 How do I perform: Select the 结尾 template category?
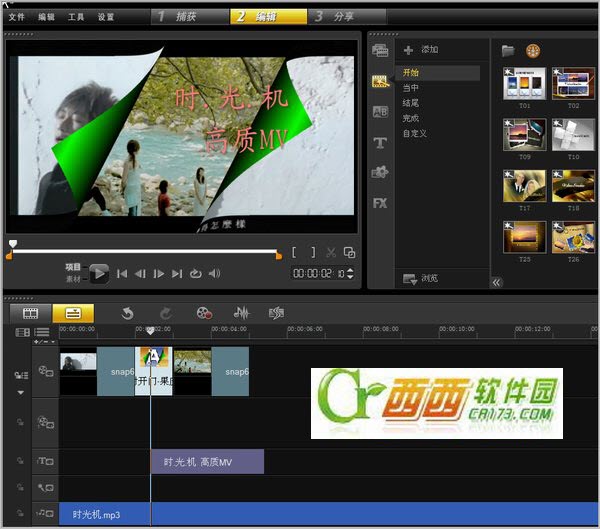coord(412,103)
